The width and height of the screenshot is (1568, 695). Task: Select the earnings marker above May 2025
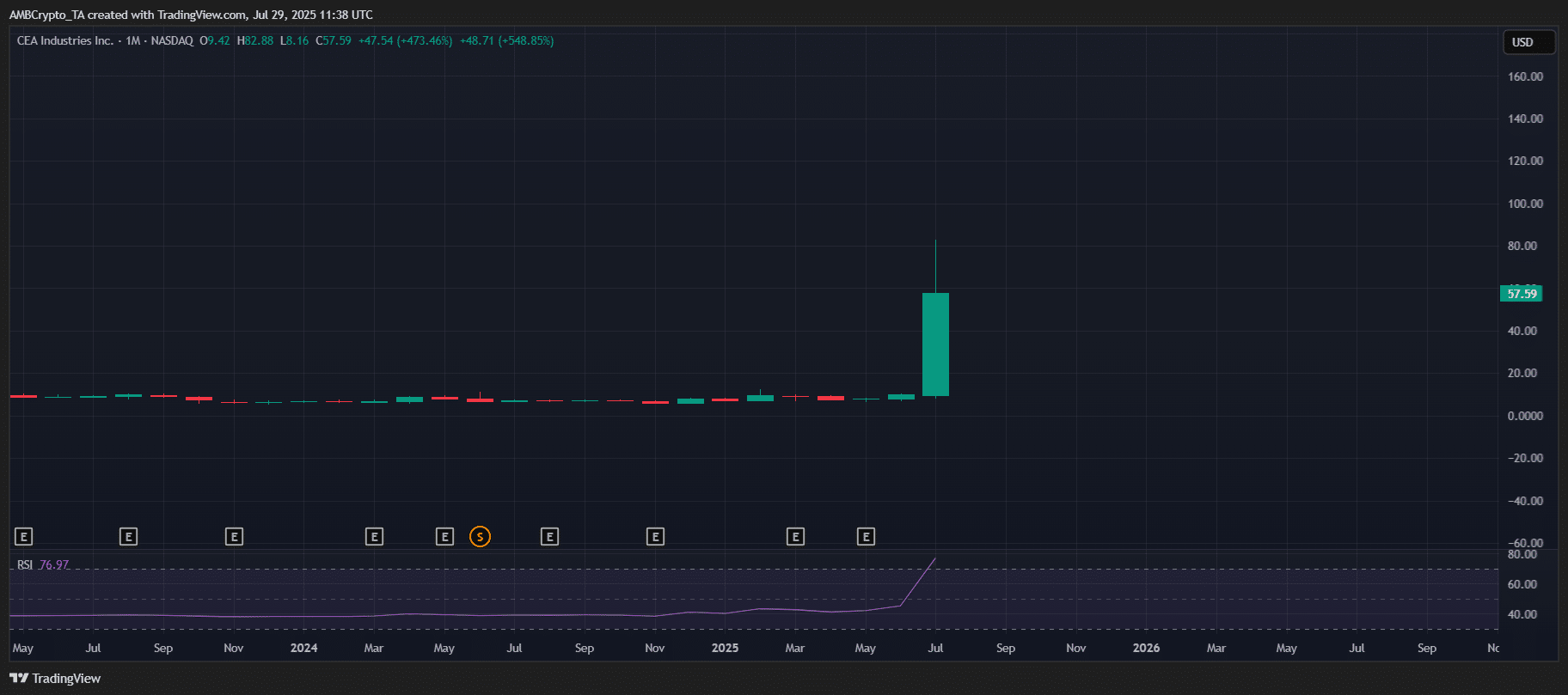point(866,537)
